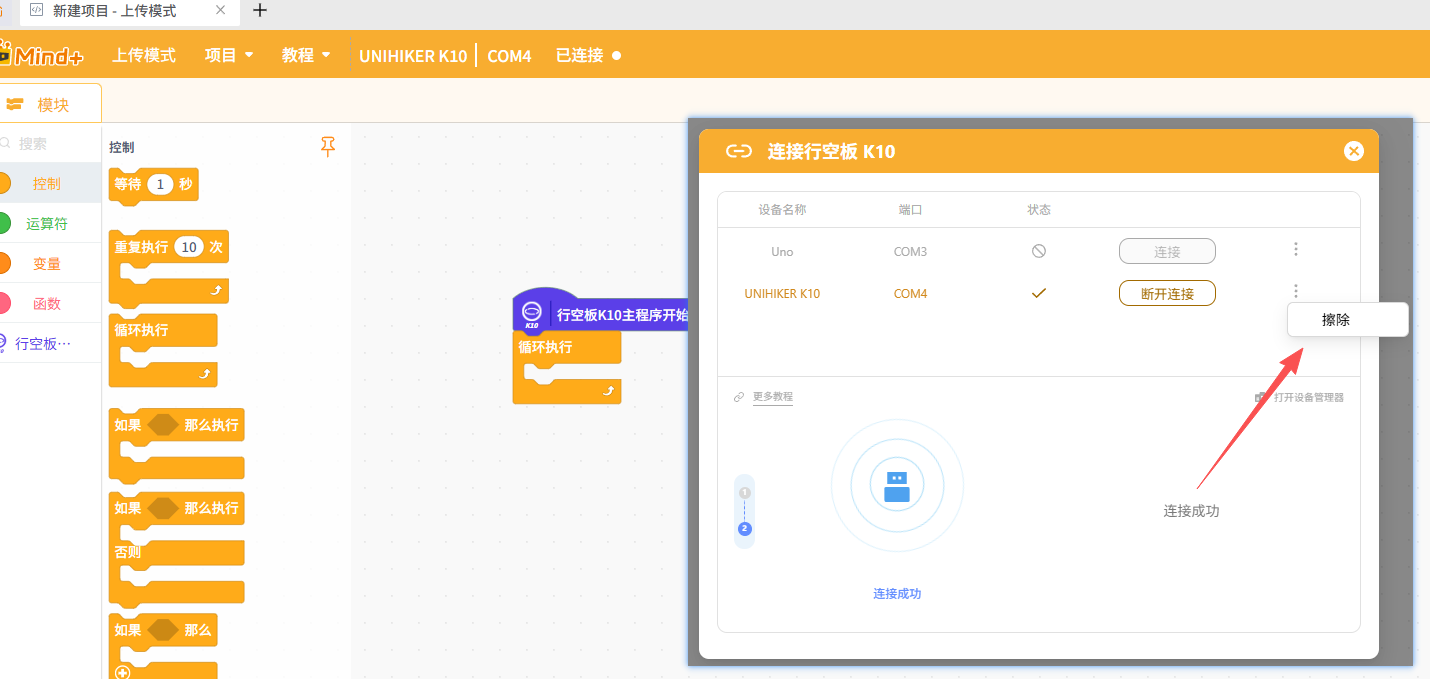Close the connect K10 dialog
Image resolution: width=1430 pixels, height=679 pixels.
coord(1353,151)
